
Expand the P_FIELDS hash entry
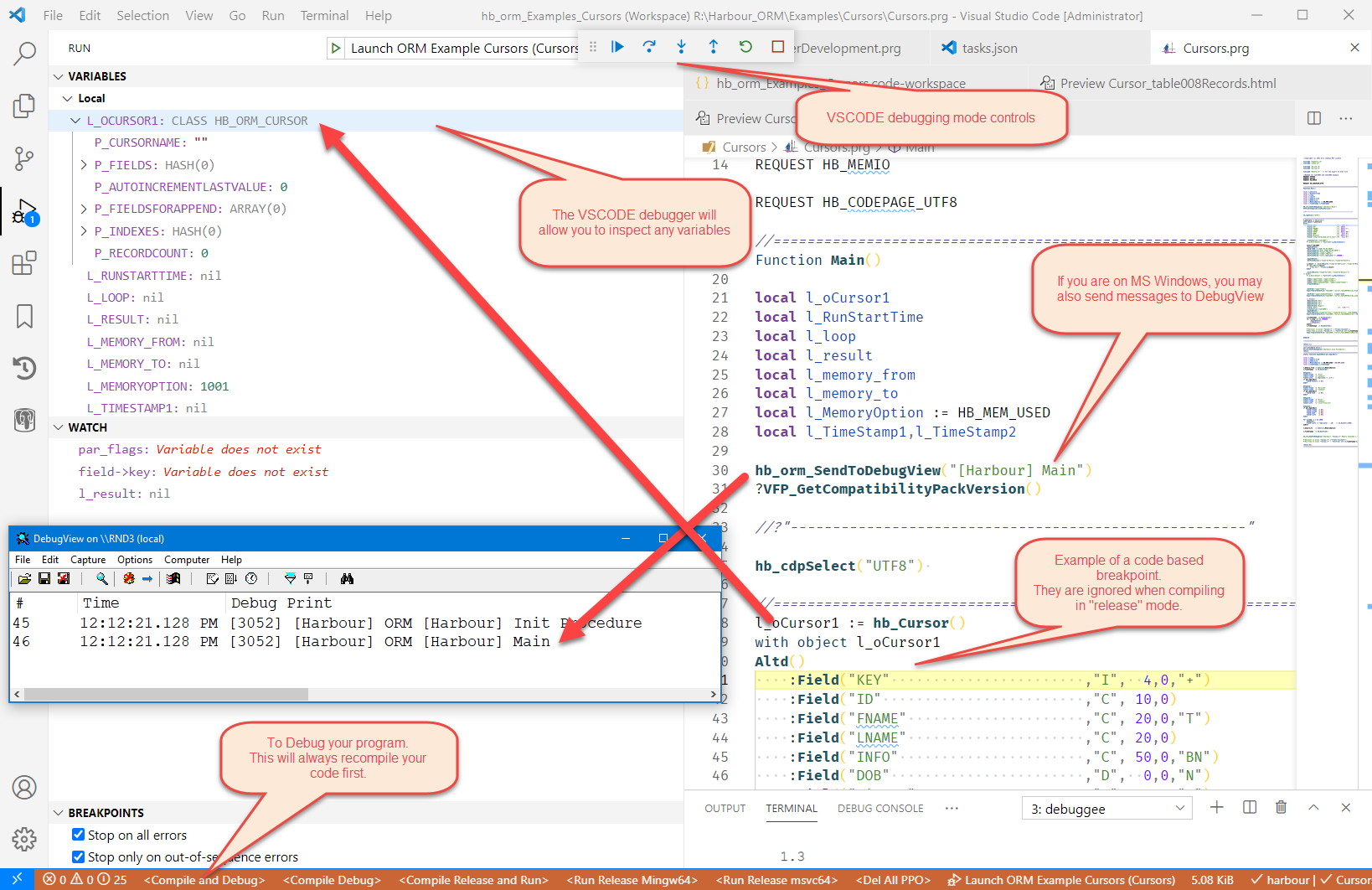coord(84,165)
